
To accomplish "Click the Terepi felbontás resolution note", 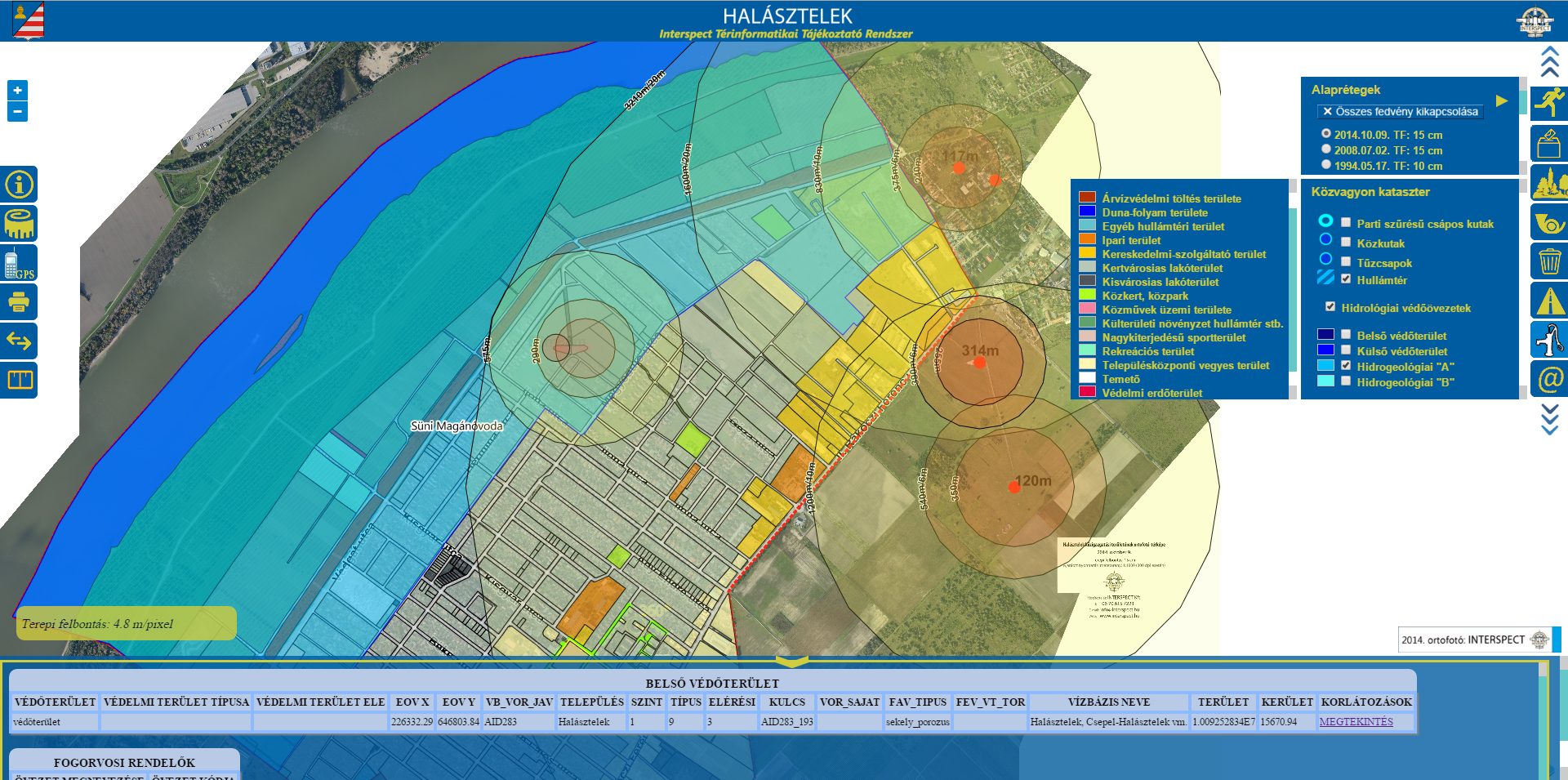I will [126, 624].
